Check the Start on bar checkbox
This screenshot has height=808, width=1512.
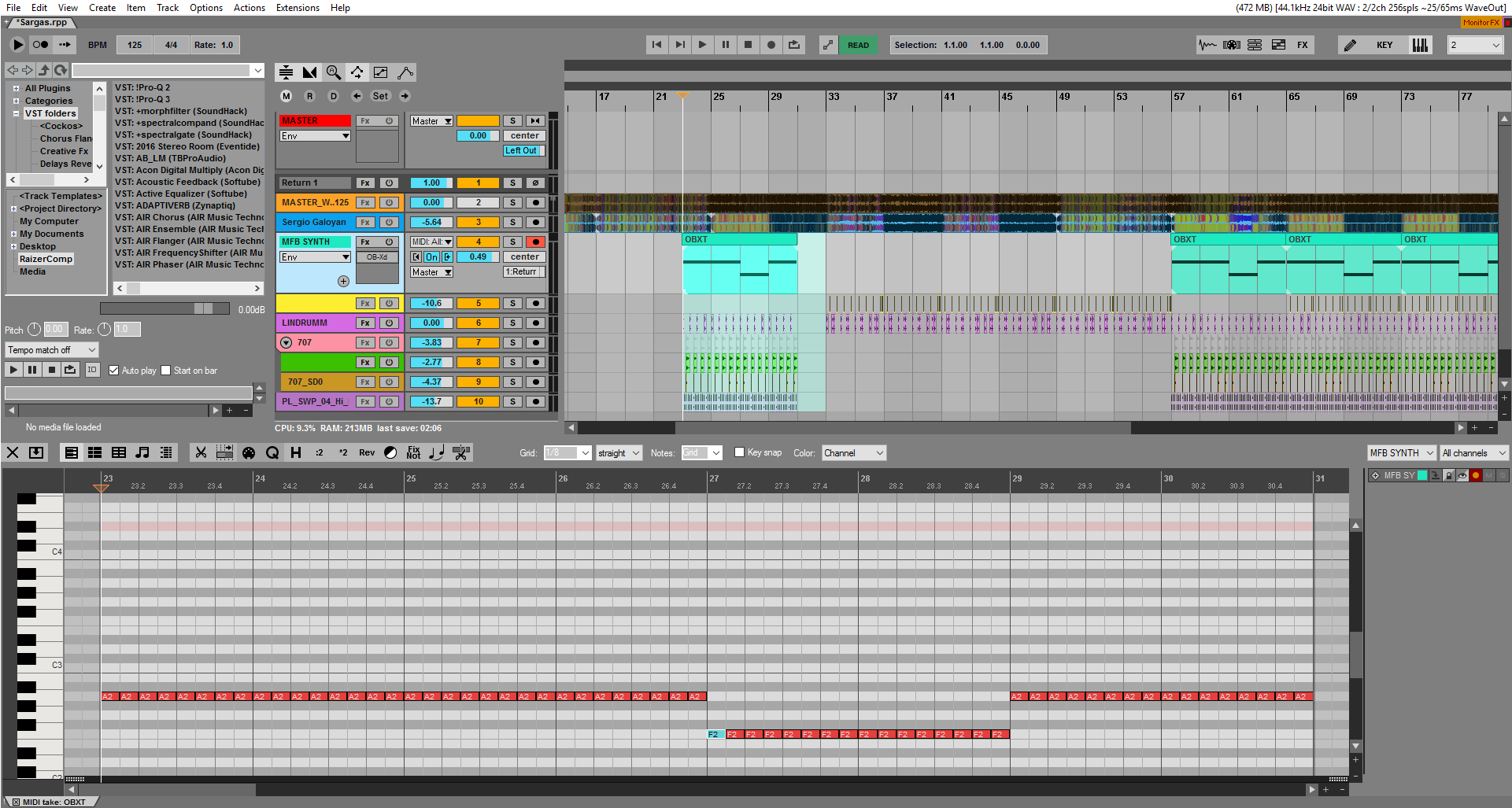coord(166,371)
